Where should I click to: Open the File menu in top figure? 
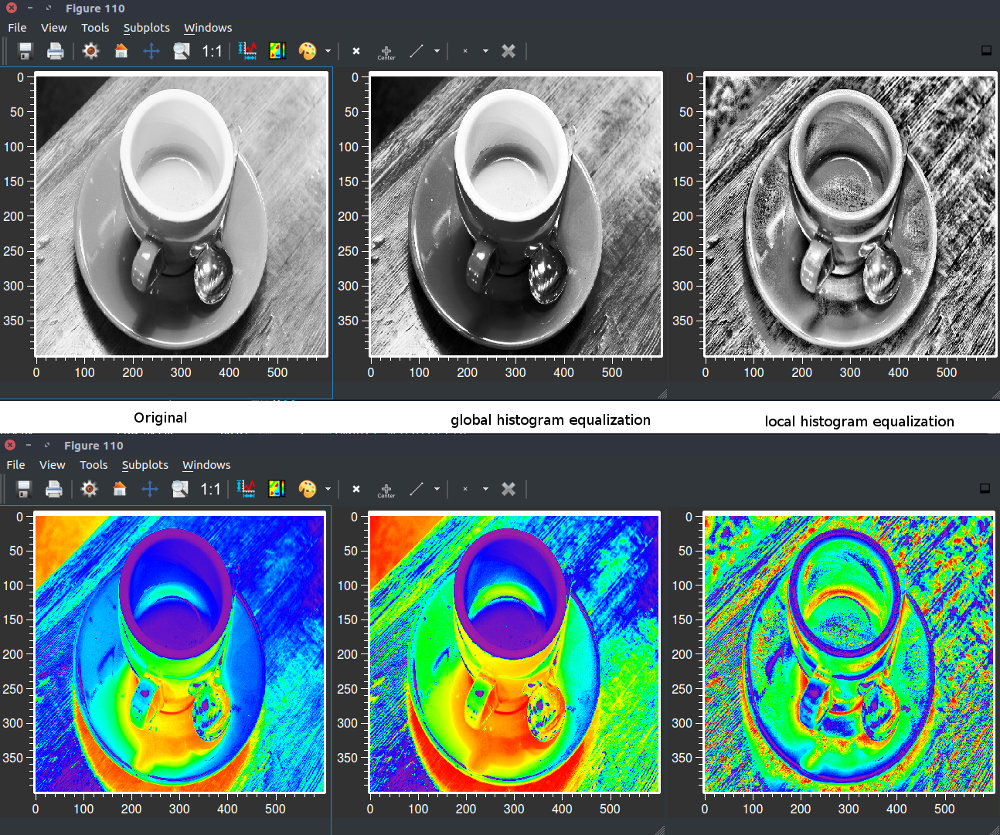click(17, 27)
